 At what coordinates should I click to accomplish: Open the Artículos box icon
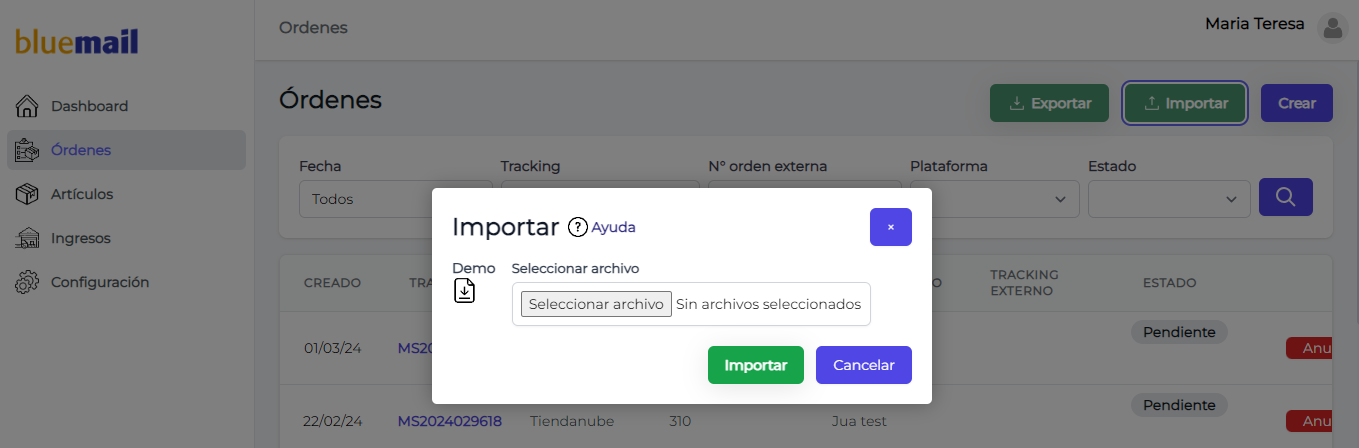pyautogui.click(x=28, y=194)
